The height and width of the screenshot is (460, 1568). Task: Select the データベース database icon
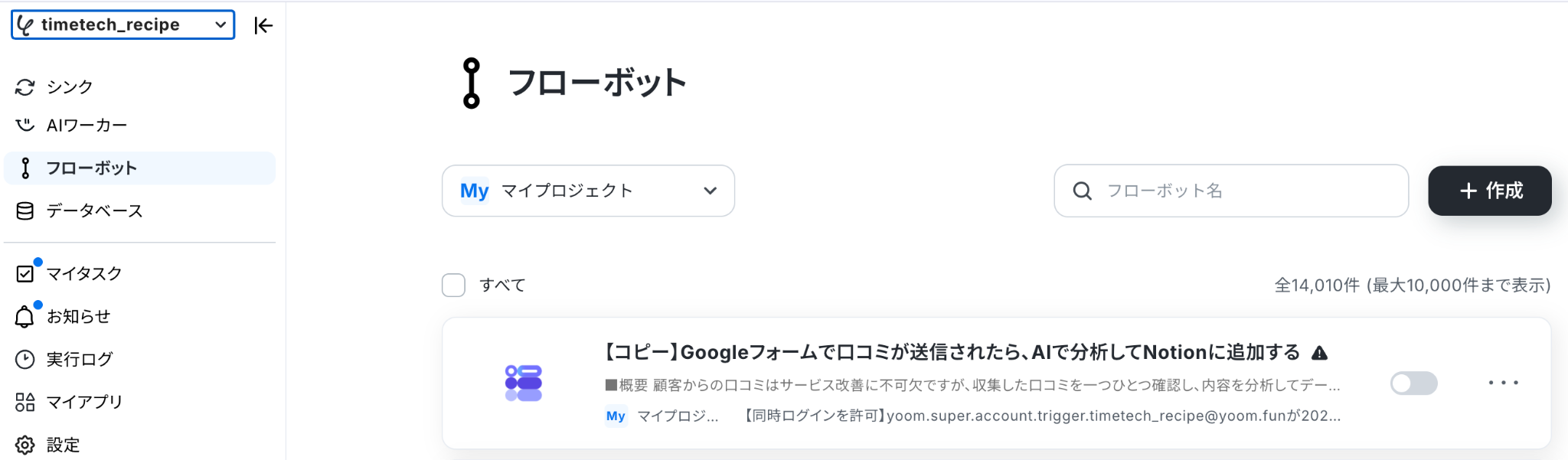[x=25, y=211]
